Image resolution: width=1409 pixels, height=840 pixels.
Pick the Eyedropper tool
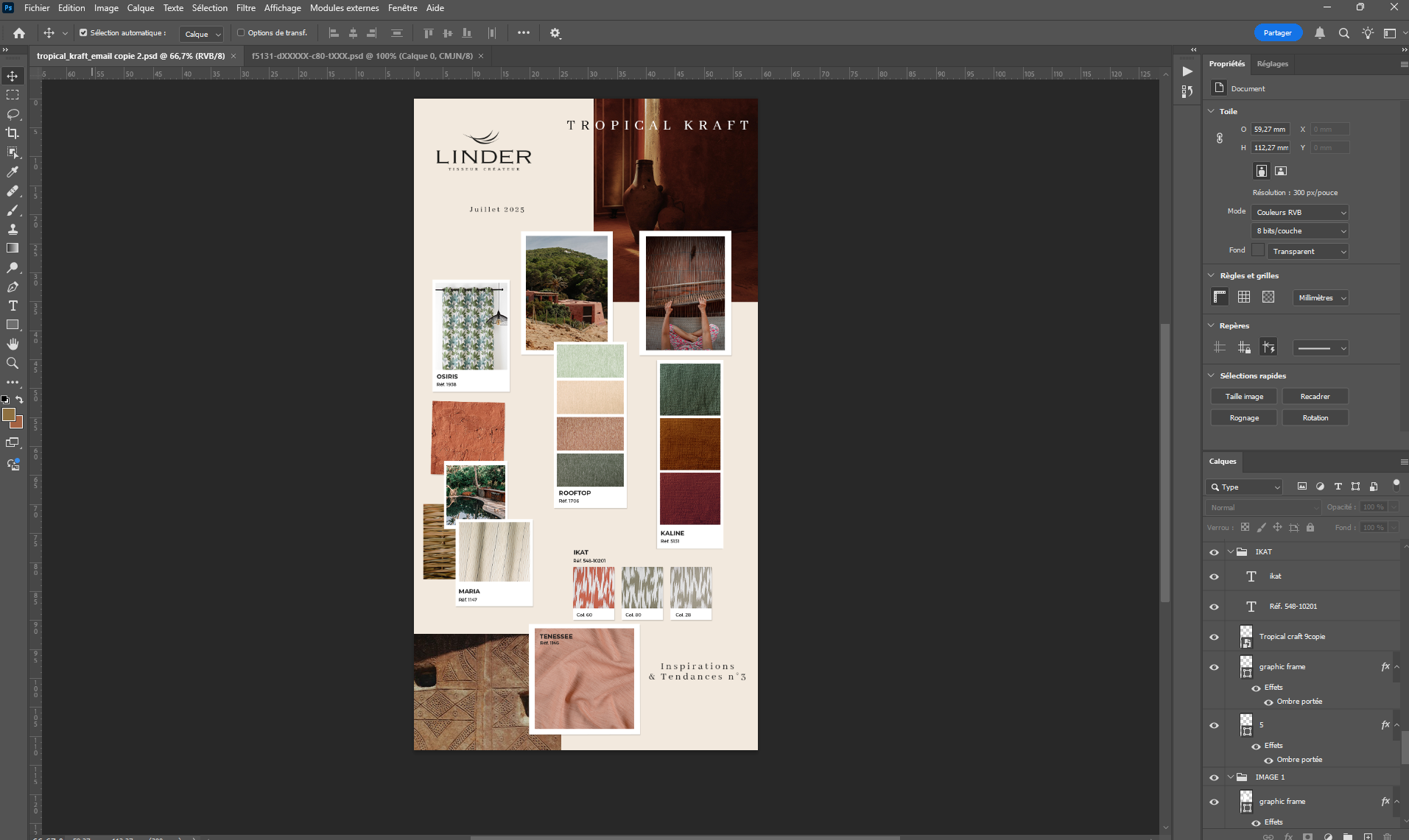pyautogui.click(x=13, y=172)
